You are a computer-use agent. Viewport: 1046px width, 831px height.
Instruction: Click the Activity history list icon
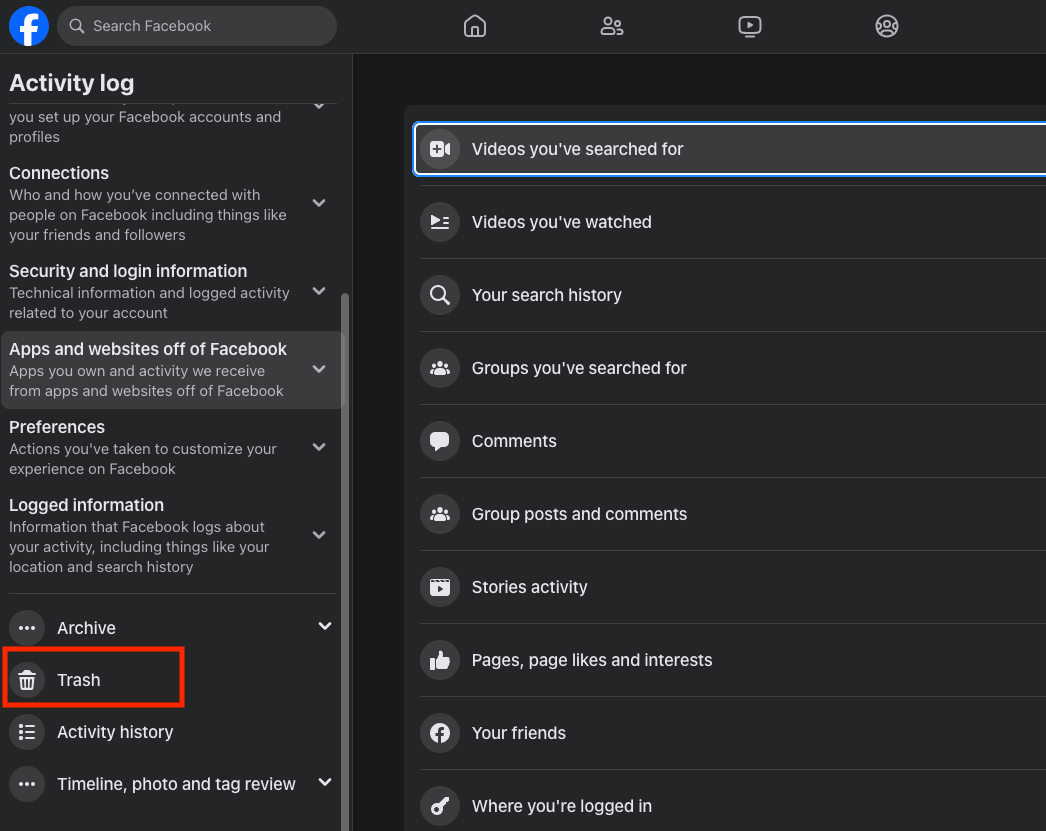27,732
